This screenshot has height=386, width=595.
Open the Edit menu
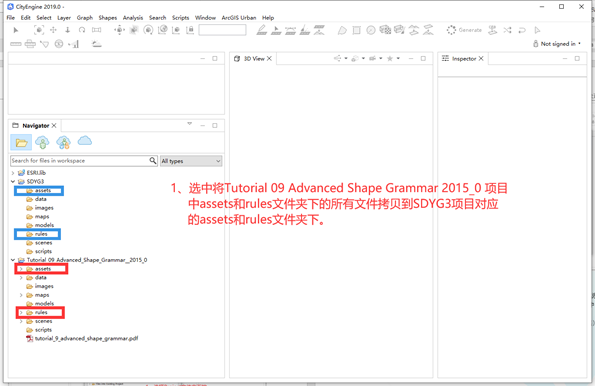click(x=25, y=18)
